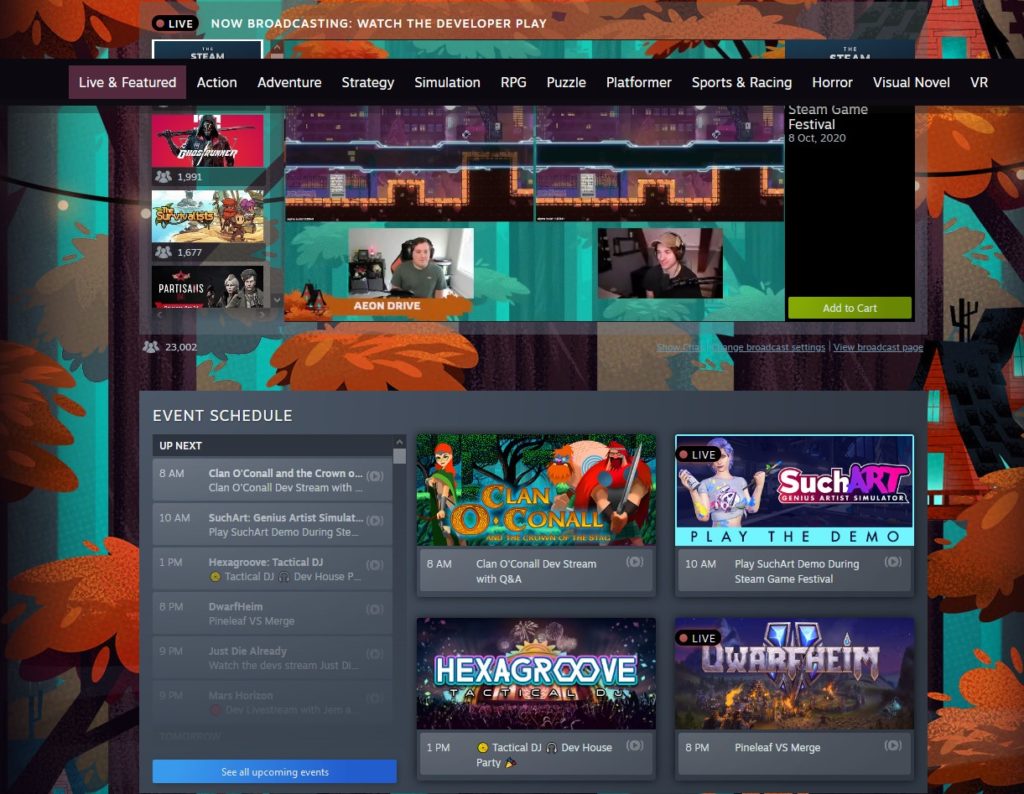Screen dimensions: 1024x794
Task: Open the Simulation tab
Action: click(x=447, y=82)
